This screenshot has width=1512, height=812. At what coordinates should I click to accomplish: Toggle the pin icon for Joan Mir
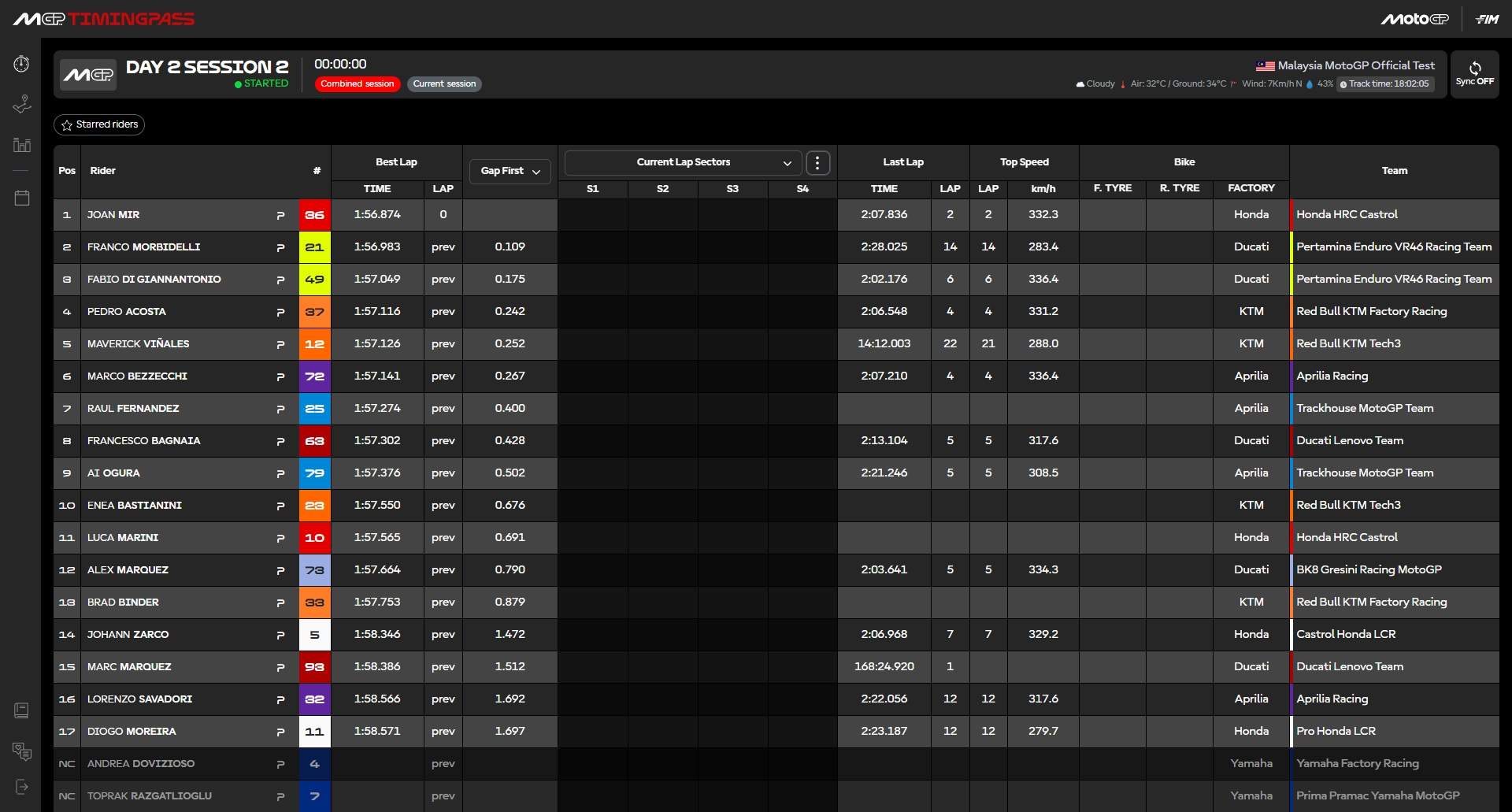(x=280, y=215)
